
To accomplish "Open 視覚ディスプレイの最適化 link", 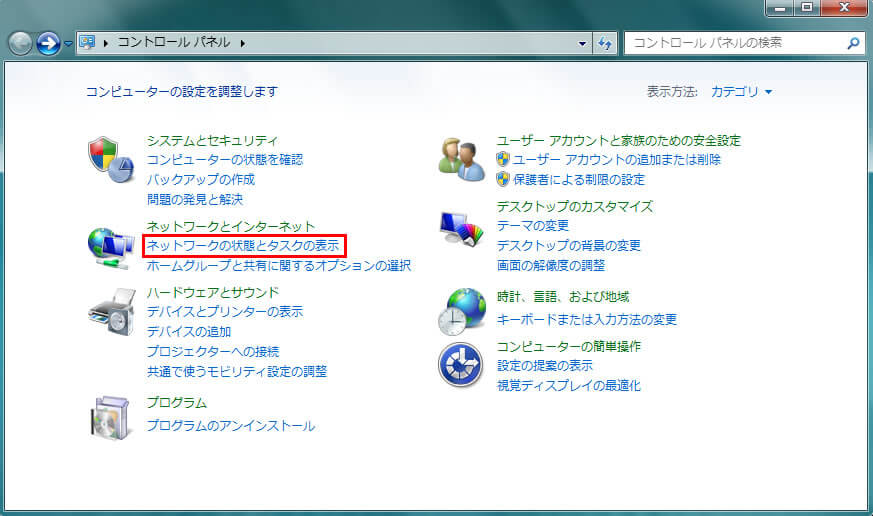I will 568,385.
